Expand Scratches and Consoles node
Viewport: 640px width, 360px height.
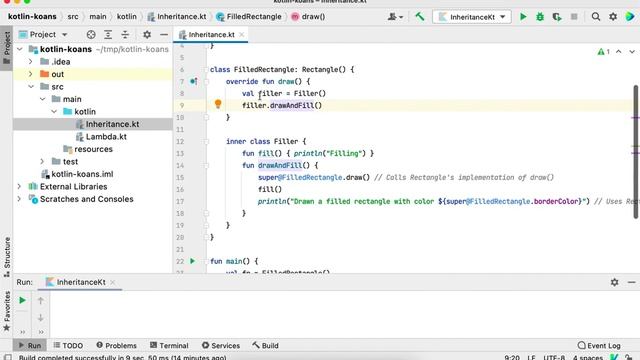click(x=20, y=199)
